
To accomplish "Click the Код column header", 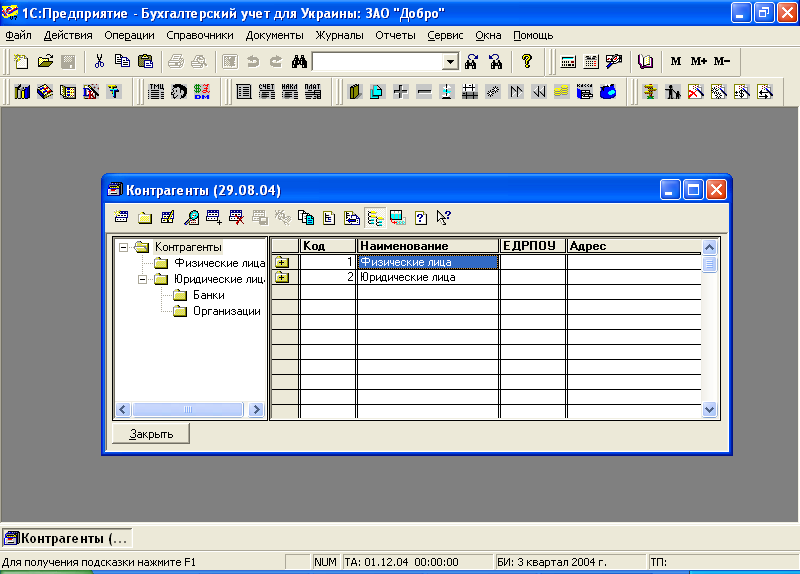I will click(x=328, y=246).
